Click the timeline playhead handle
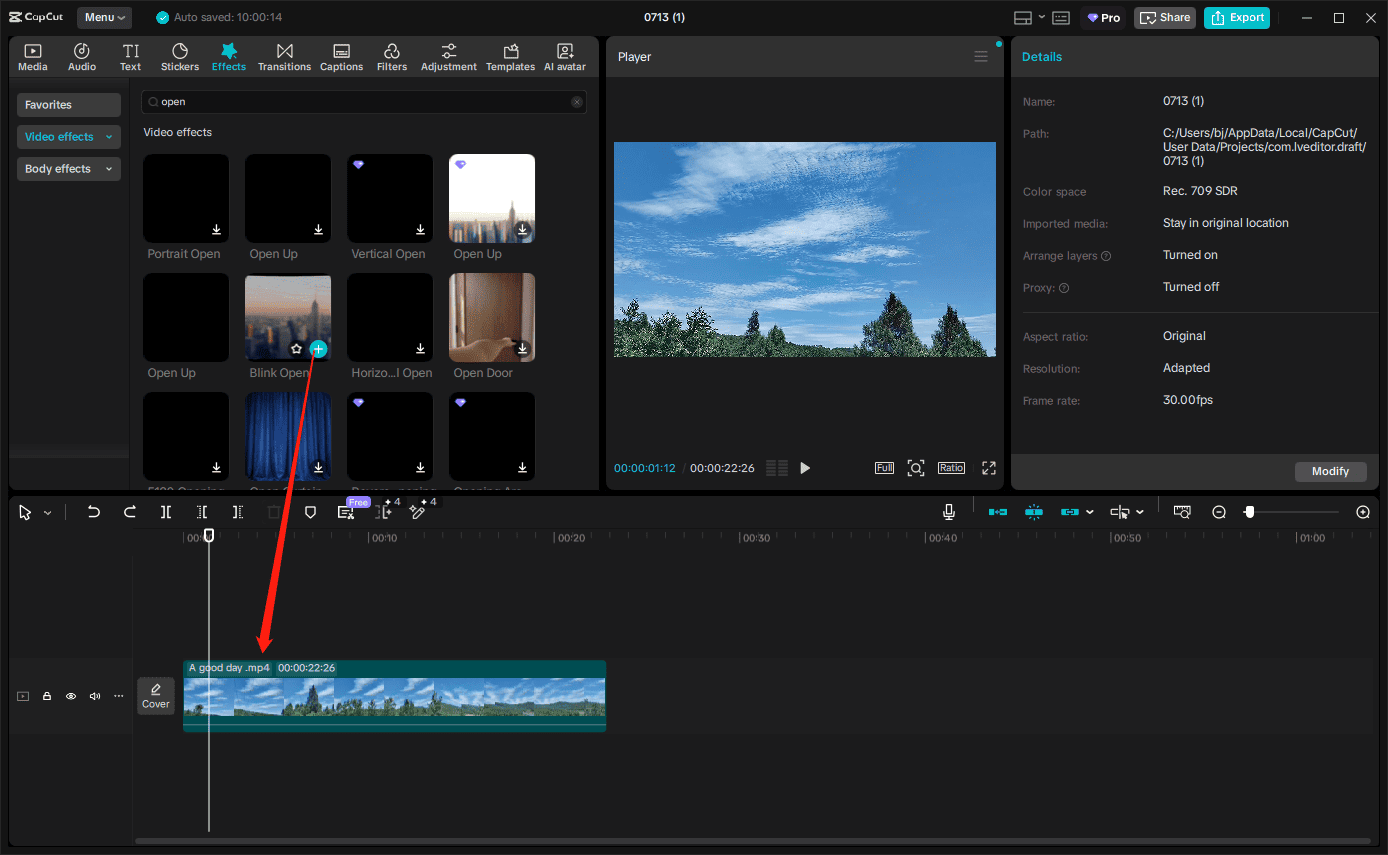Image resolution: width=1388 pixels, height=855 pixels. (x=209, y=536)
